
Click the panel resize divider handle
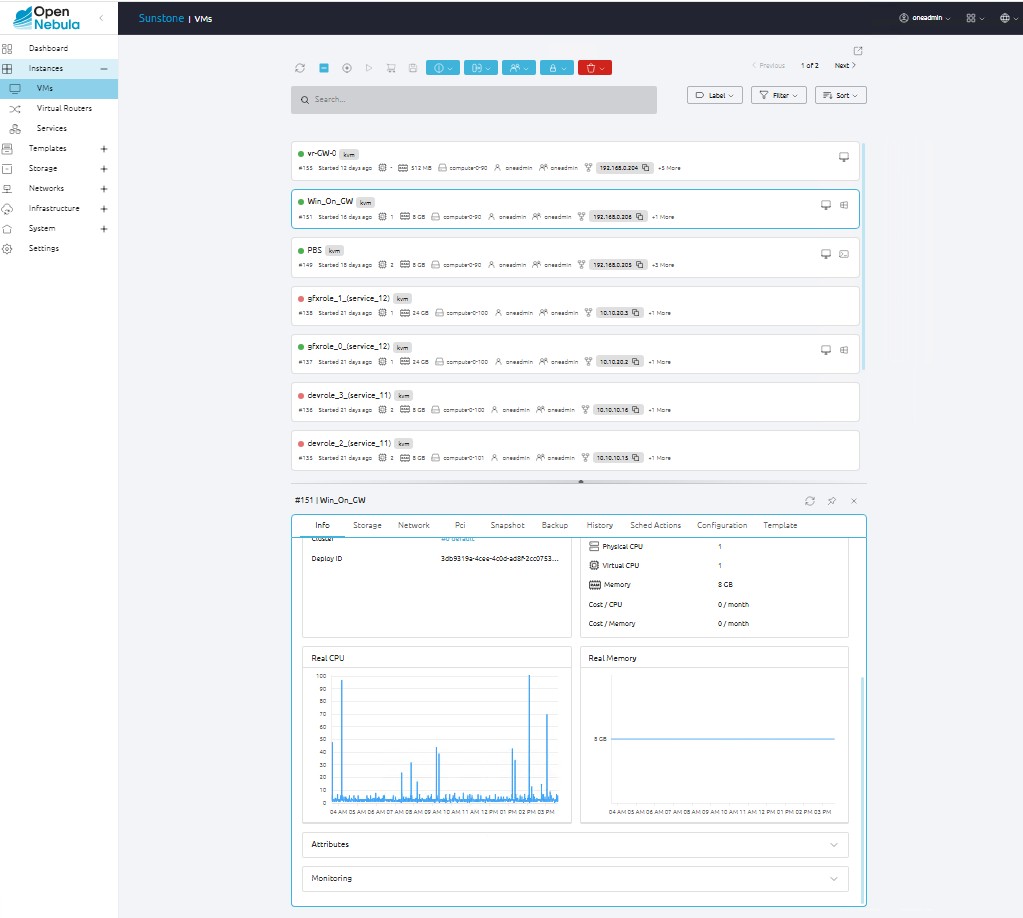coord(580,482)
